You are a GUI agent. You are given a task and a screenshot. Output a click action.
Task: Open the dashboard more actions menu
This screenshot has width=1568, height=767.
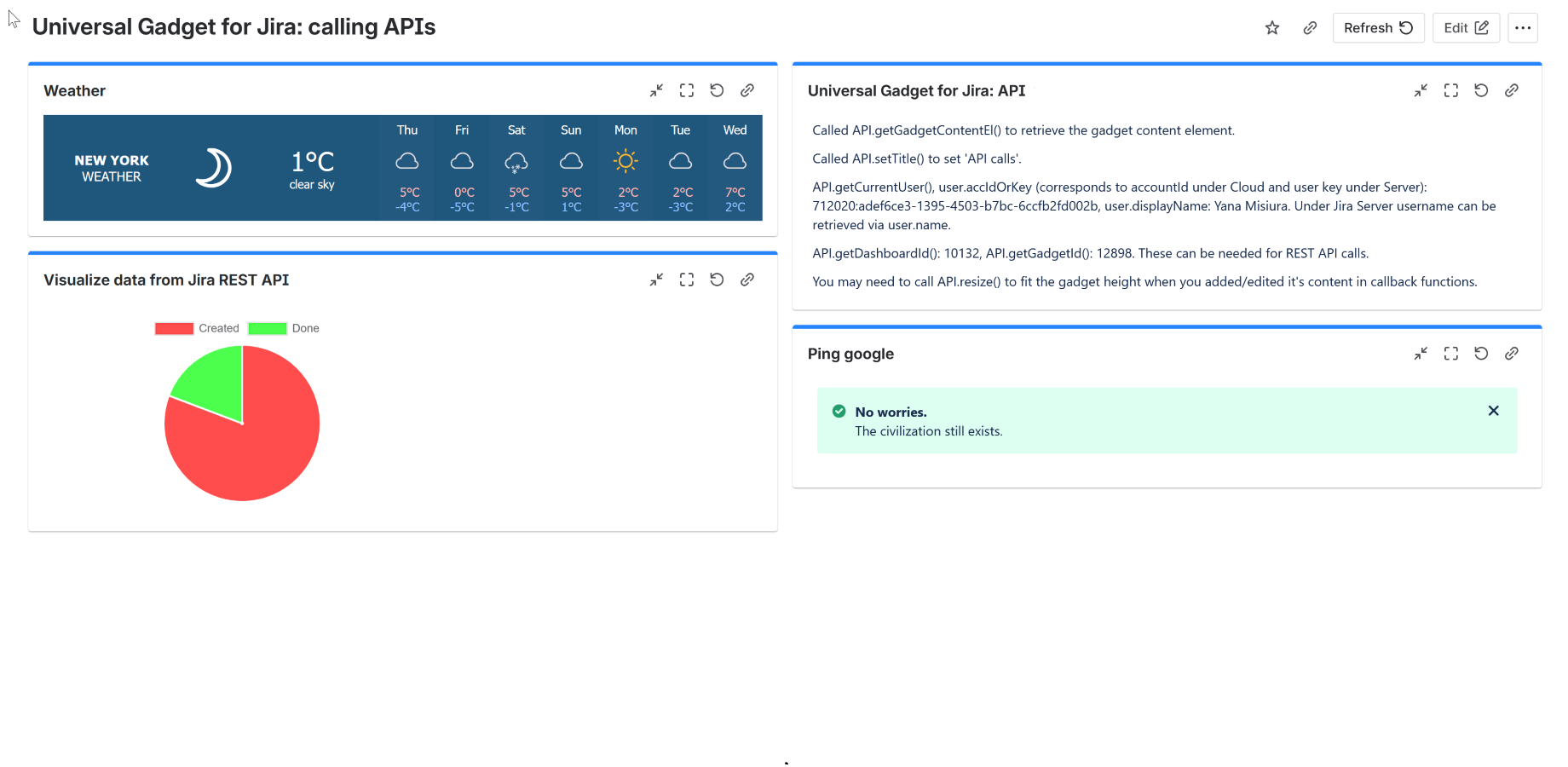(x=1523, y=27)
